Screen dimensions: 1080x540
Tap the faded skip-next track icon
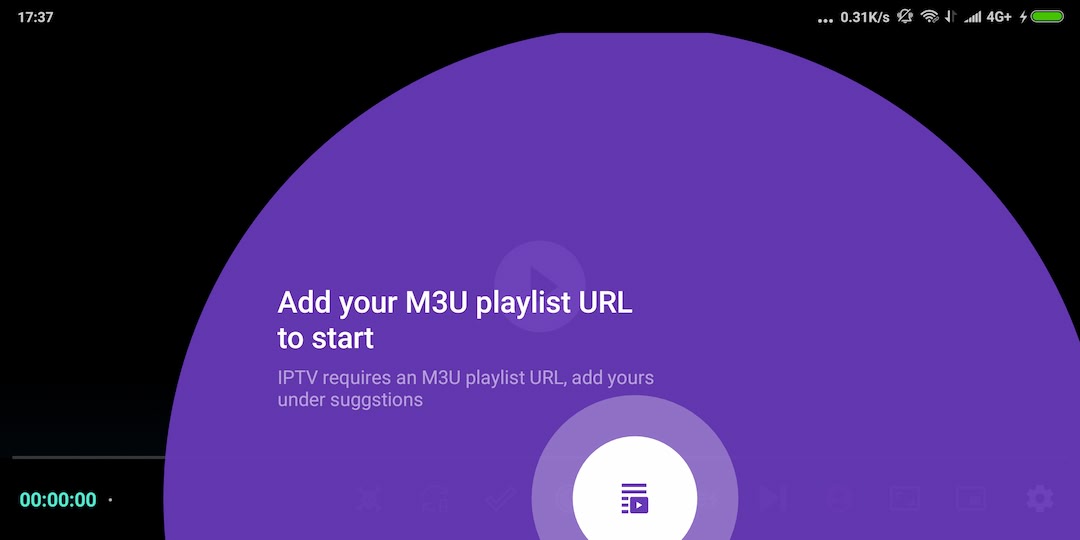[773, 498]
